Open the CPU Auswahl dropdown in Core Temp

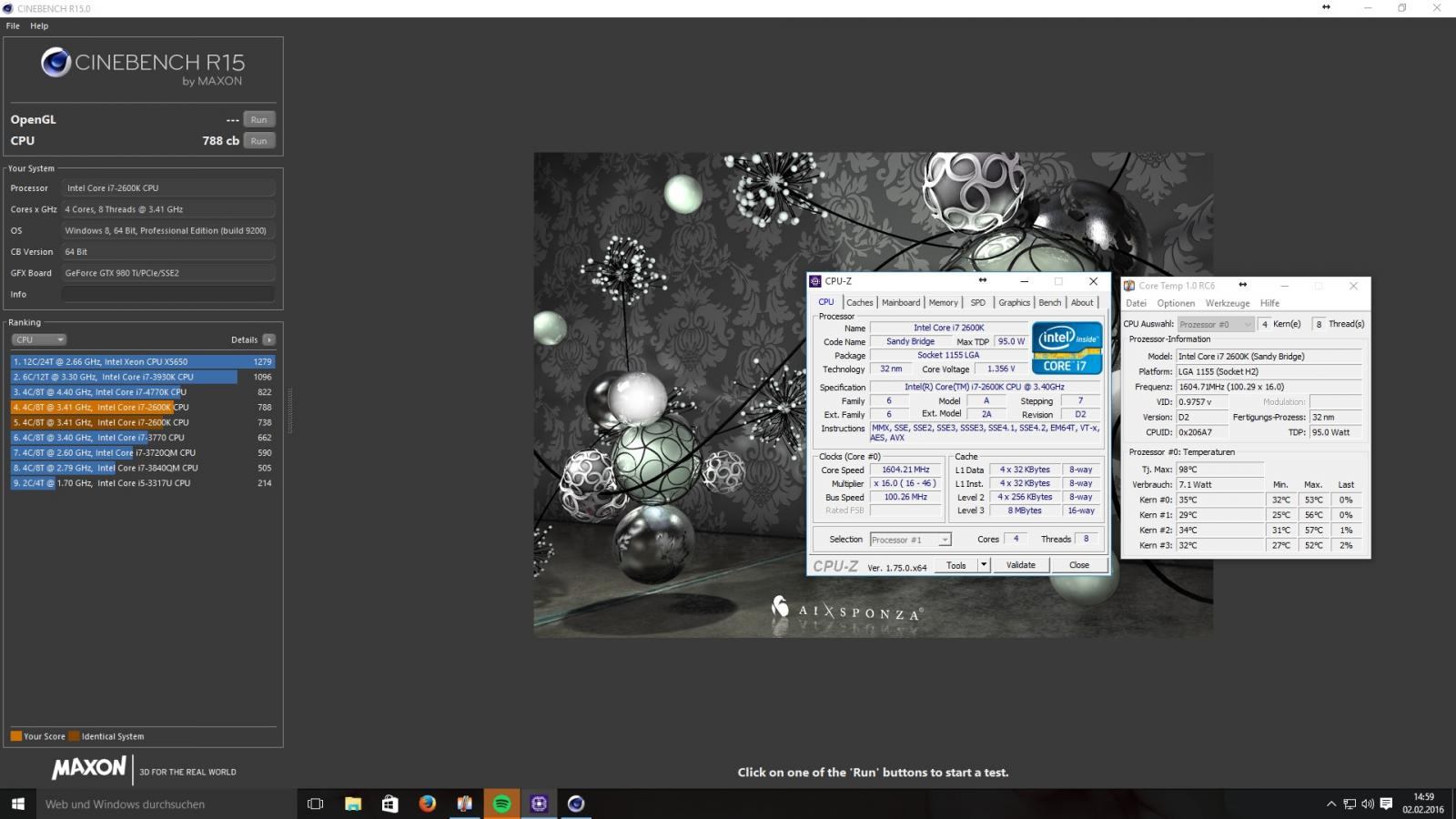tap(1216, 324)
